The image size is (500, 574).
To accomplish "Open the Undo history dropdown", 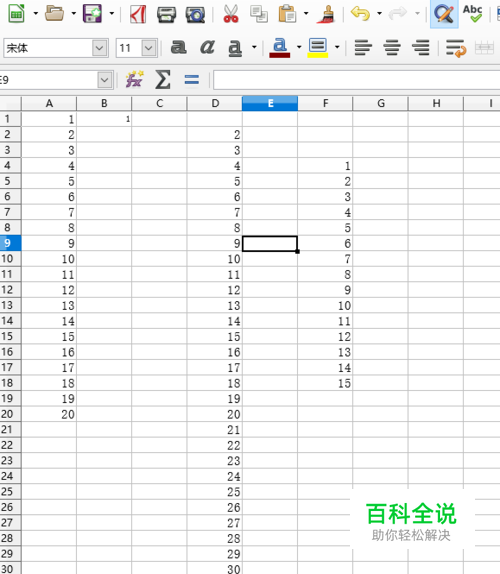I will (380, 14).
